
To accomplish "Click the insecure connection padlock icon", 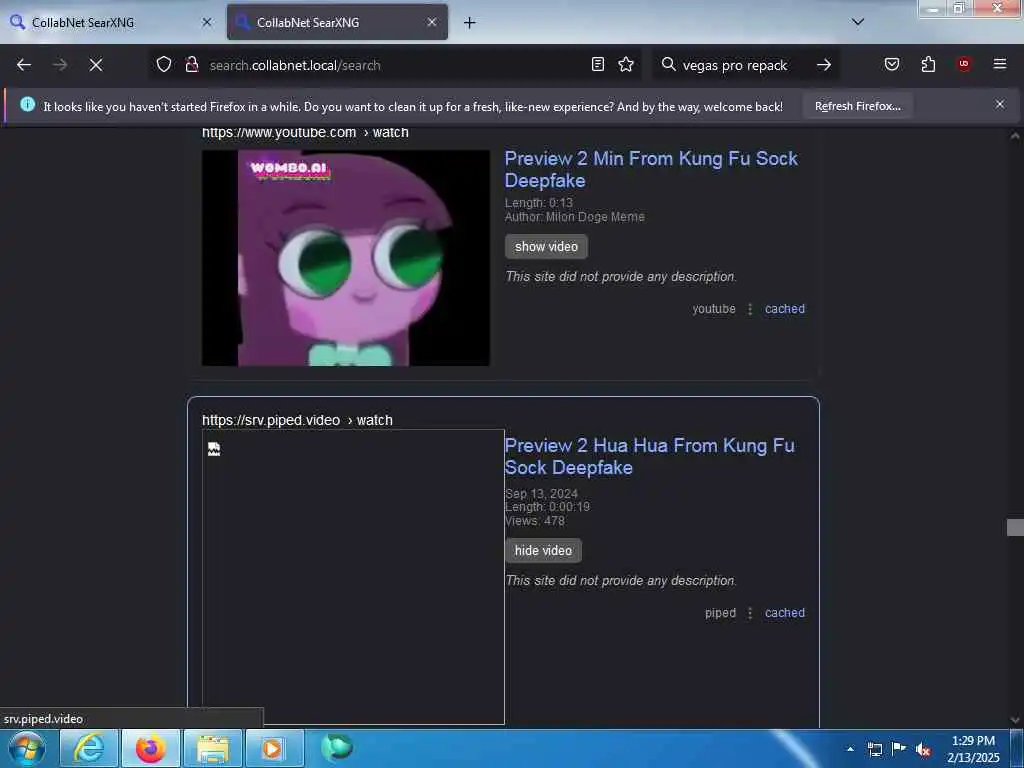I will point(192,65).
